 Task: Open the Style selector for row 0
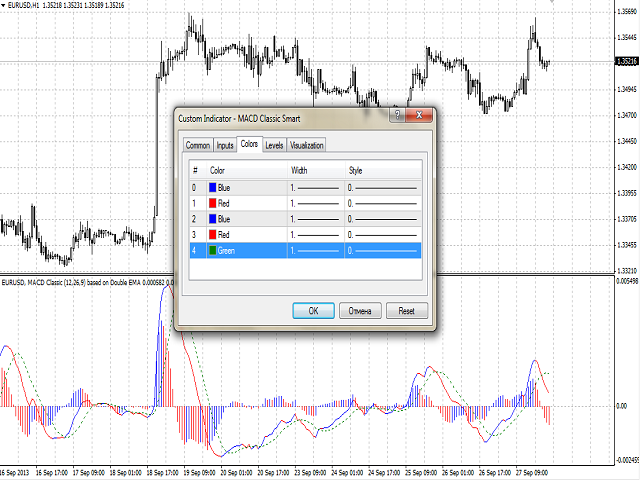tap(383, 188)
